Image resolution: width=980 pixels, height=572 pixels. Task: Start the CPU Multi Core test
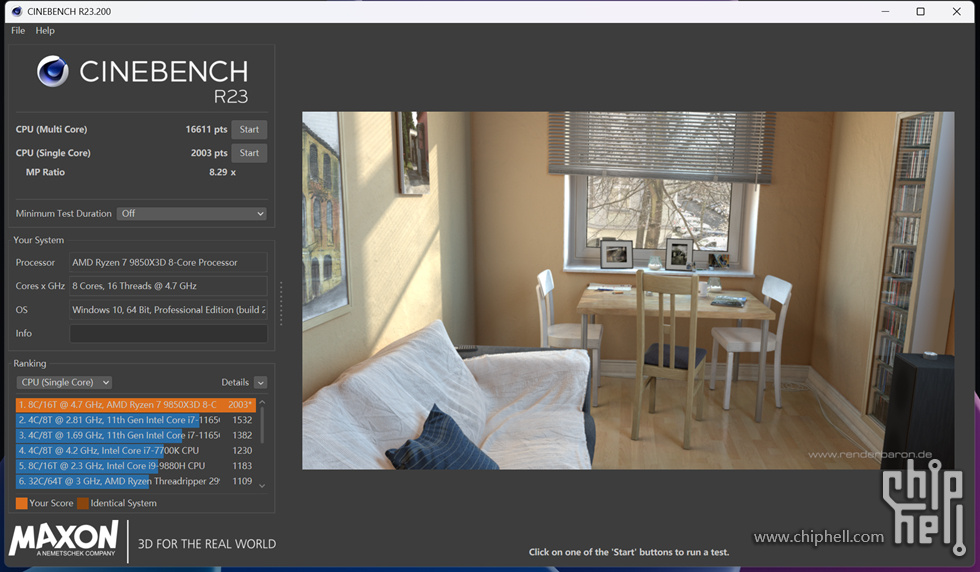(x=249, y=129)
